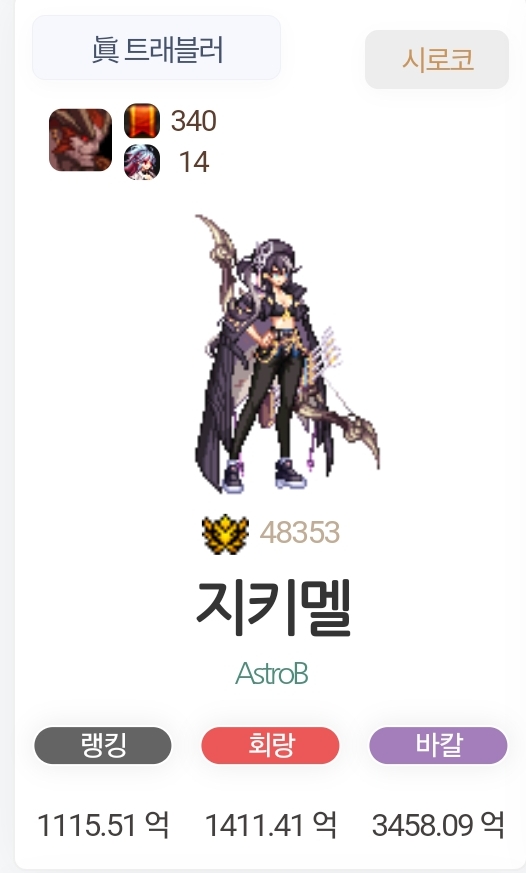This screenshot has height=873, width=526.
Task: Click the fame score 48353
Action: click(x=300, y=533)
